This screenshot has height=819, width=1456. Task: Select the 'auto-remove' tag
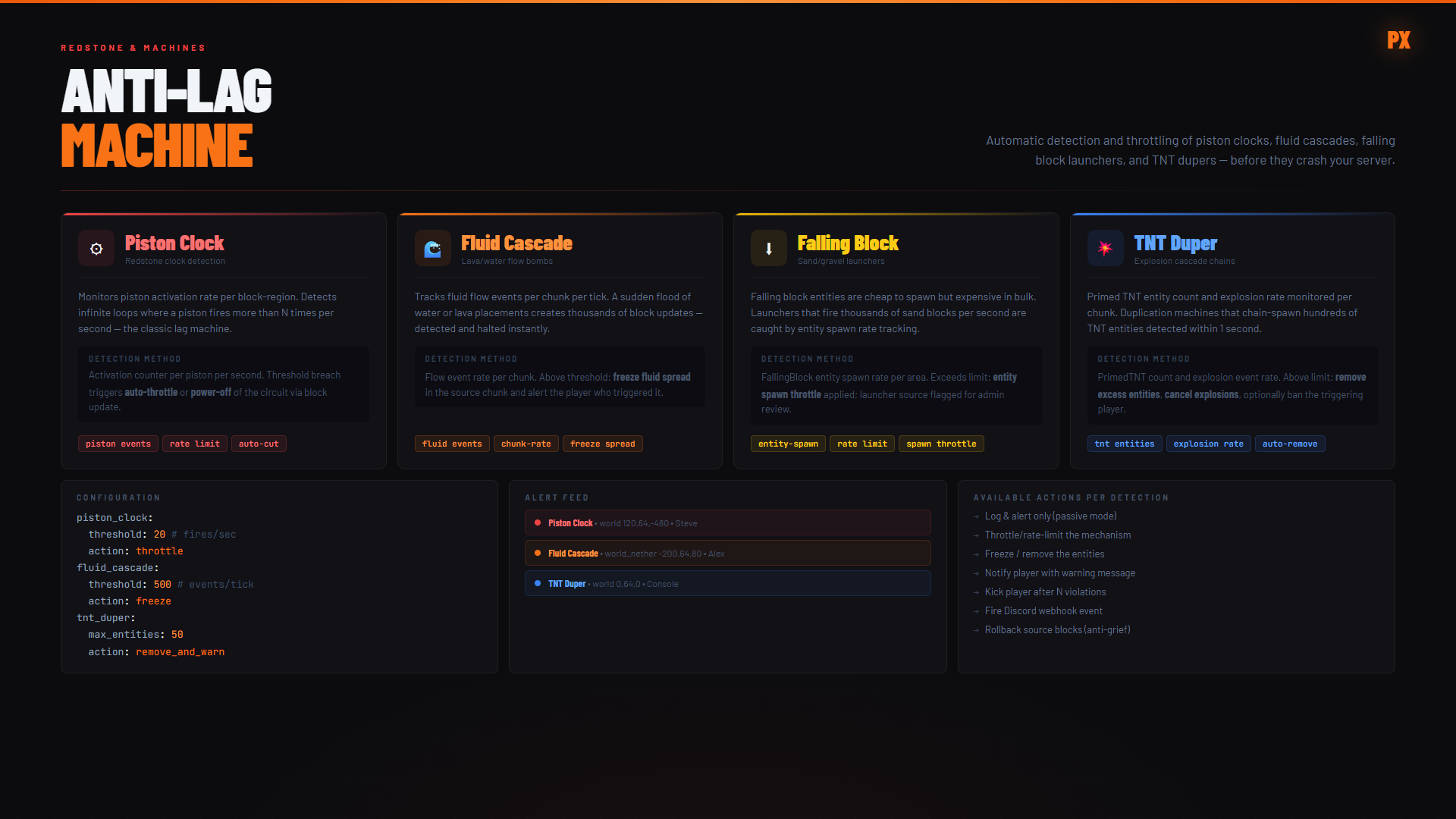point(1290,444)
